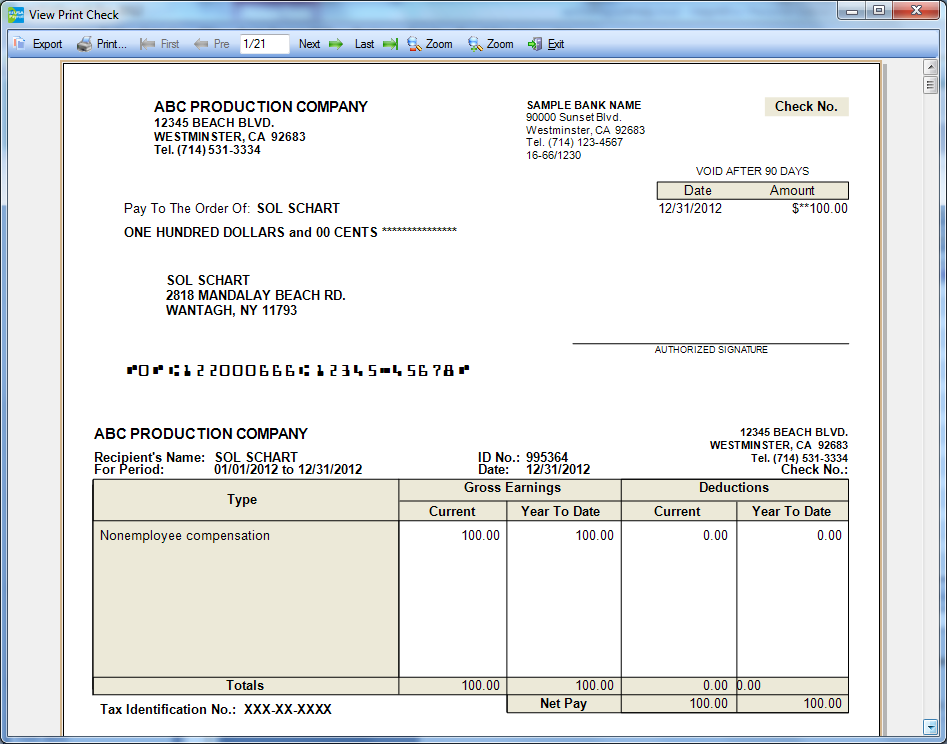947x744 pixels.
Task: Click the Nonemployee compensation row
Action: (185, 536)
